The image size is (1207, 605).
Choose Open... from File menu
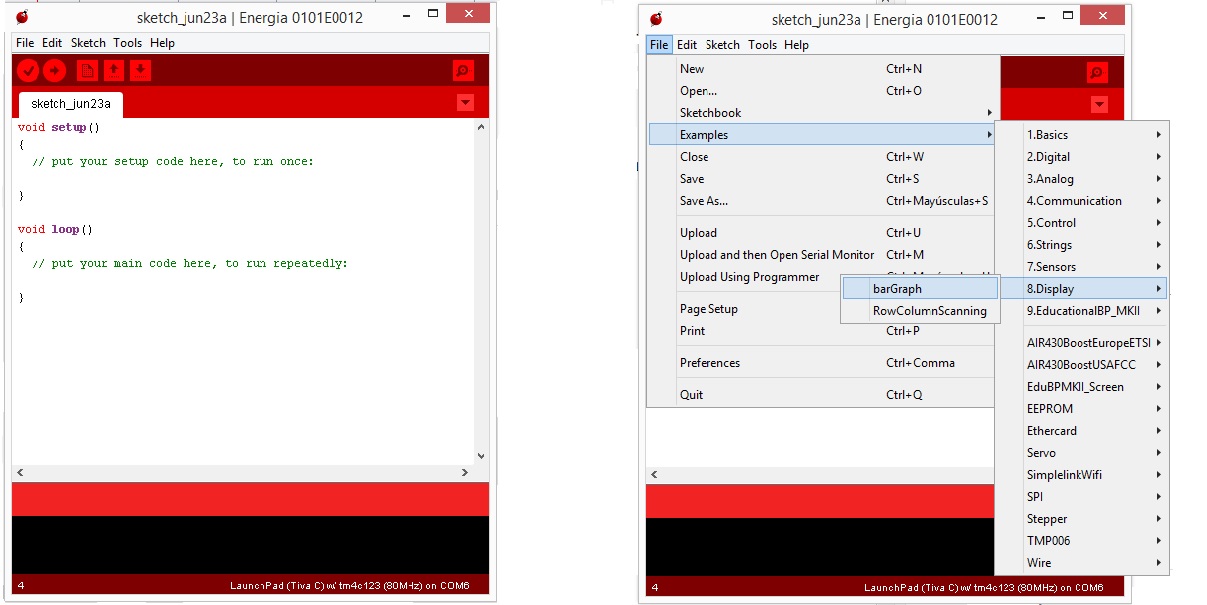point(823,91)
